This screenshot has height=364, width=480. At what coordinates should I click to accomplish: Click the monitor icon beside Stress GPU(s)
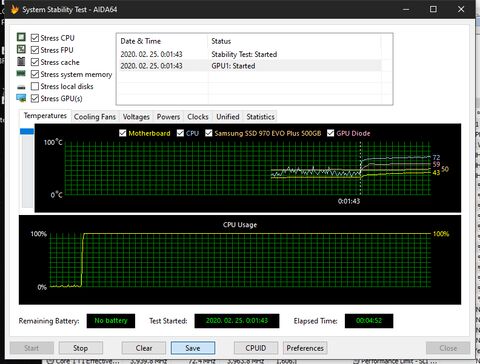(x=21, y=98)
